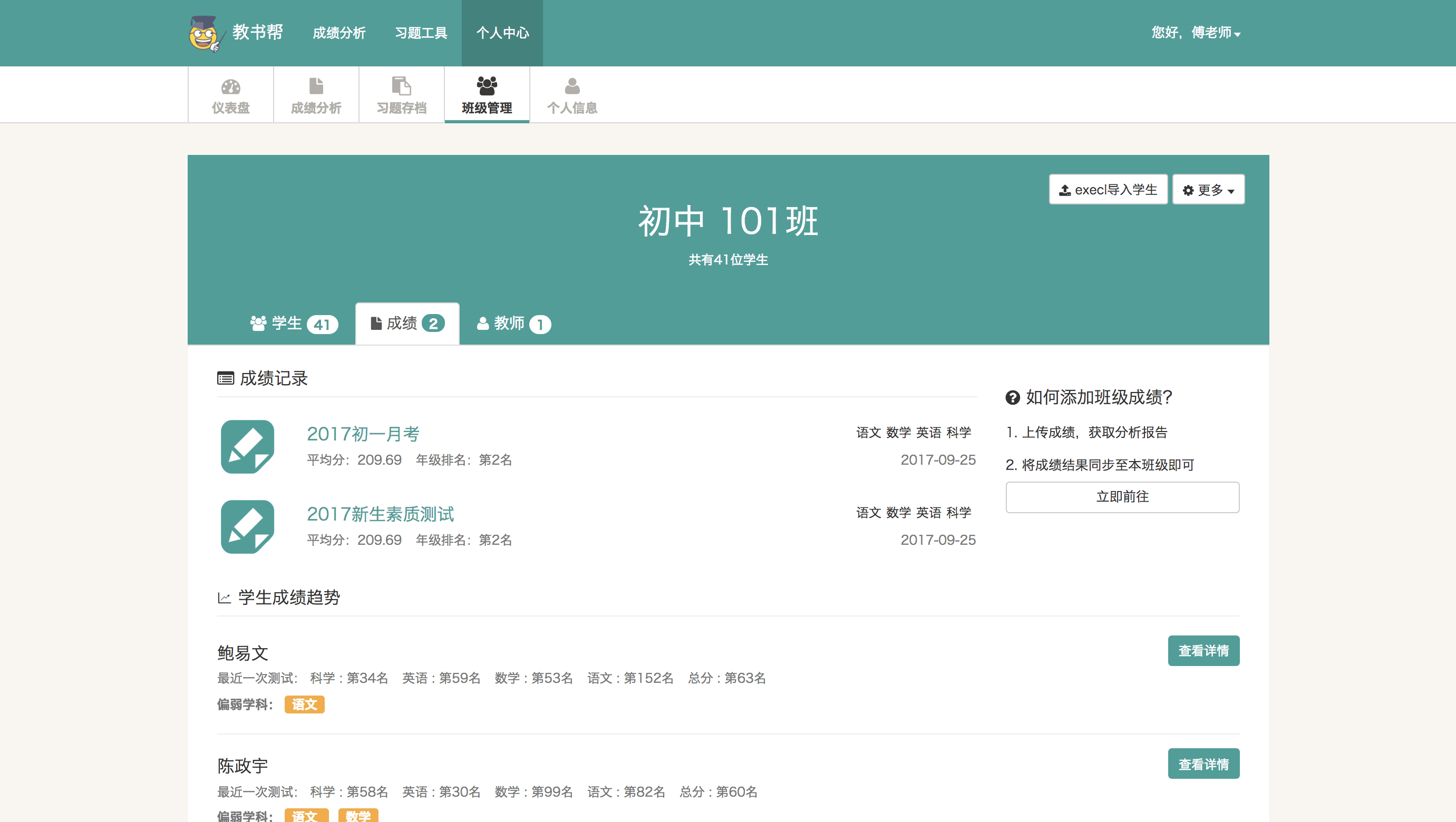Click the 教书帮 mascot logo icon

[x=203, y=33]
